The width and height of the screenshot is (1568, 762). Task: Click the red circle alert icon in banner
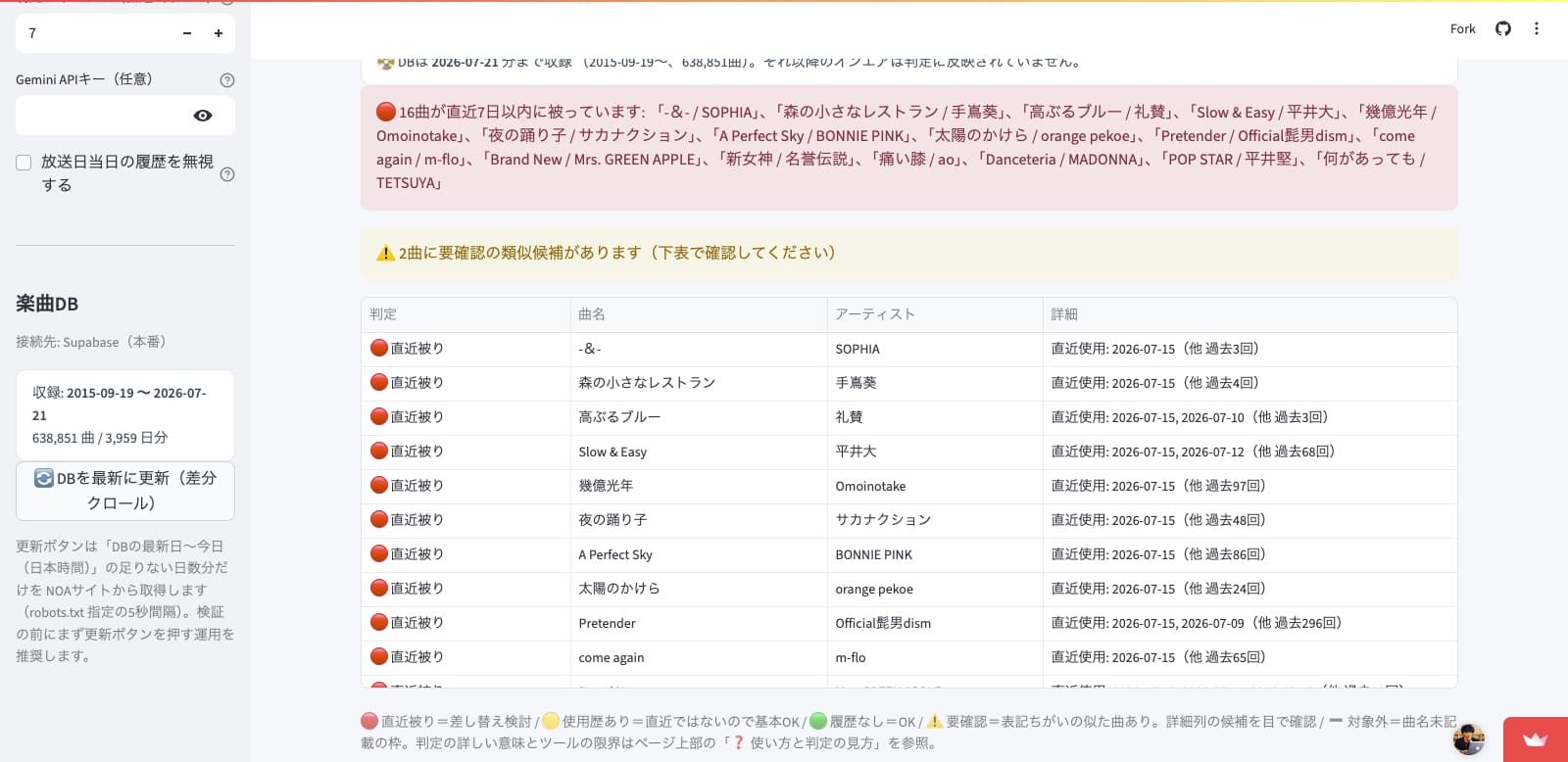coord(386,112)
